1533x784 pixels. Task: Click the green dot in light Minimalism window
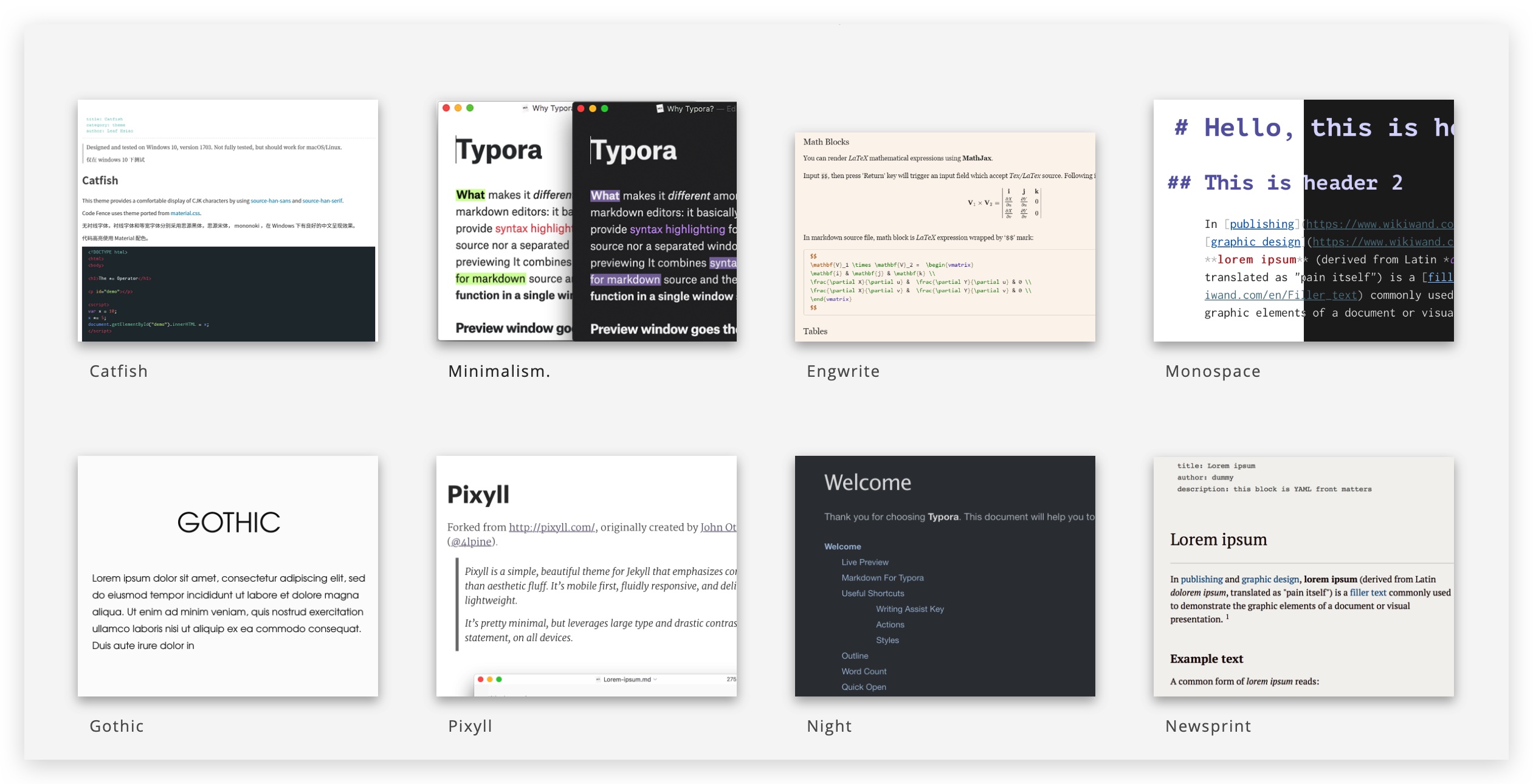coord(470,108)
